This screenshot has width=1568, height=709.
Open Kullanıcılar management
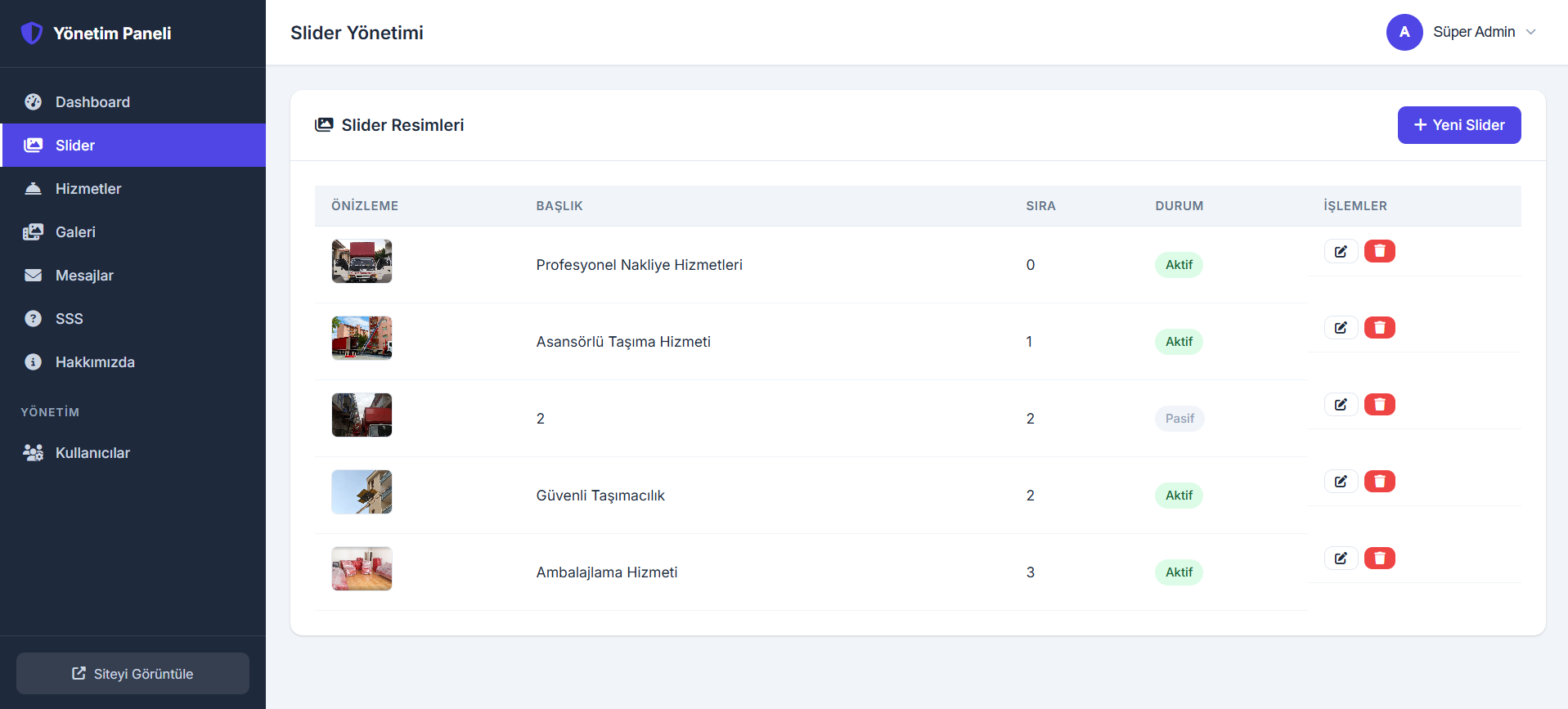tap(133, 453)
